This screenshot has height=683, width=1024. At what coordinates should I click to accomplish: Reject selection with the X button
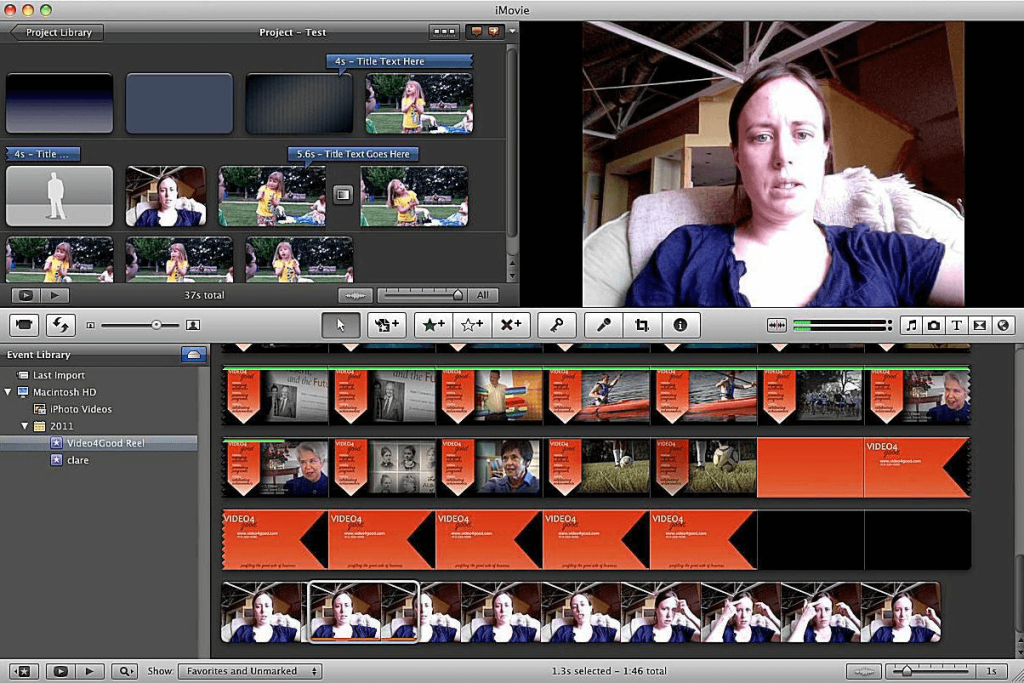click(x=510, y=325)
